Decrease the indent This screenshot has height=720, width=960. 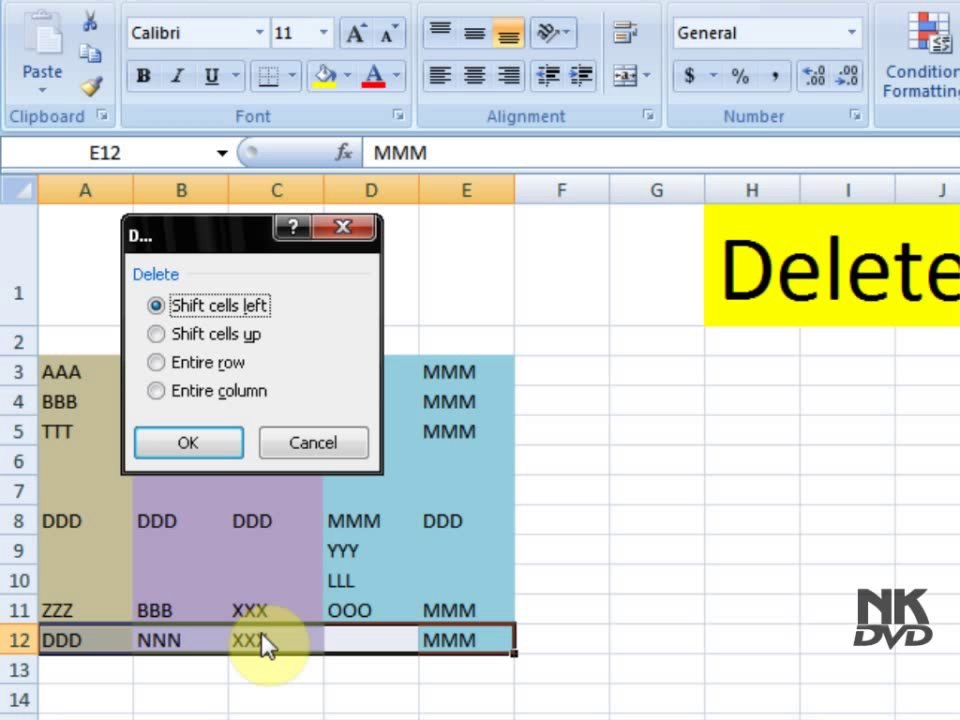548,76
